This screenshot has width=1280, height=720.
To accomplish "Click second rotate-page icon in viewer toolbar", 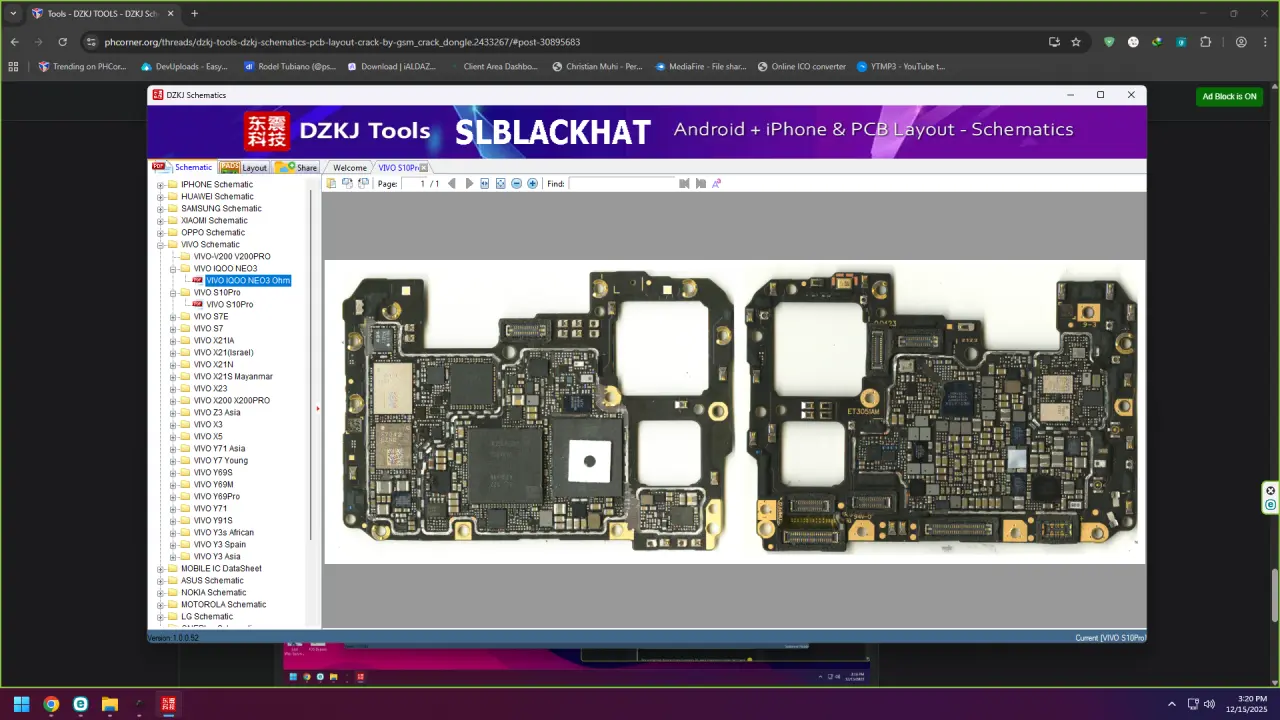I will [x=348, y=184].
